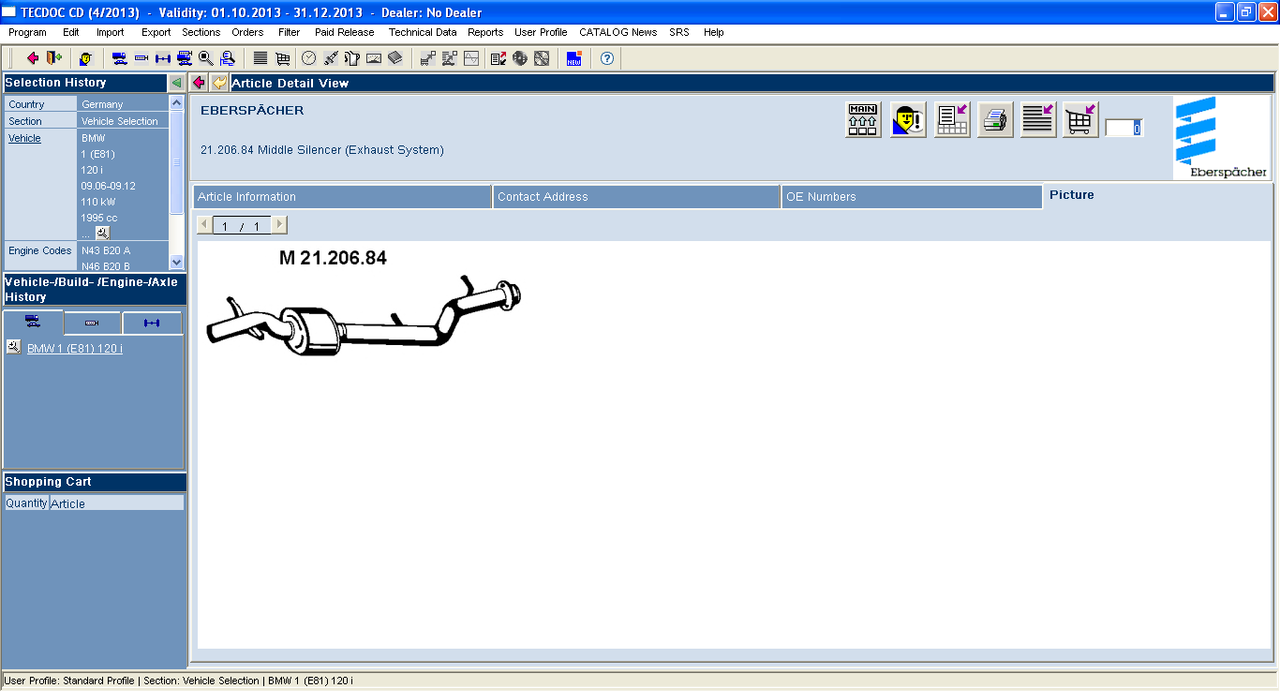Collapse Selection History with green arrow
1280x692 pixels.
[176, 83]
